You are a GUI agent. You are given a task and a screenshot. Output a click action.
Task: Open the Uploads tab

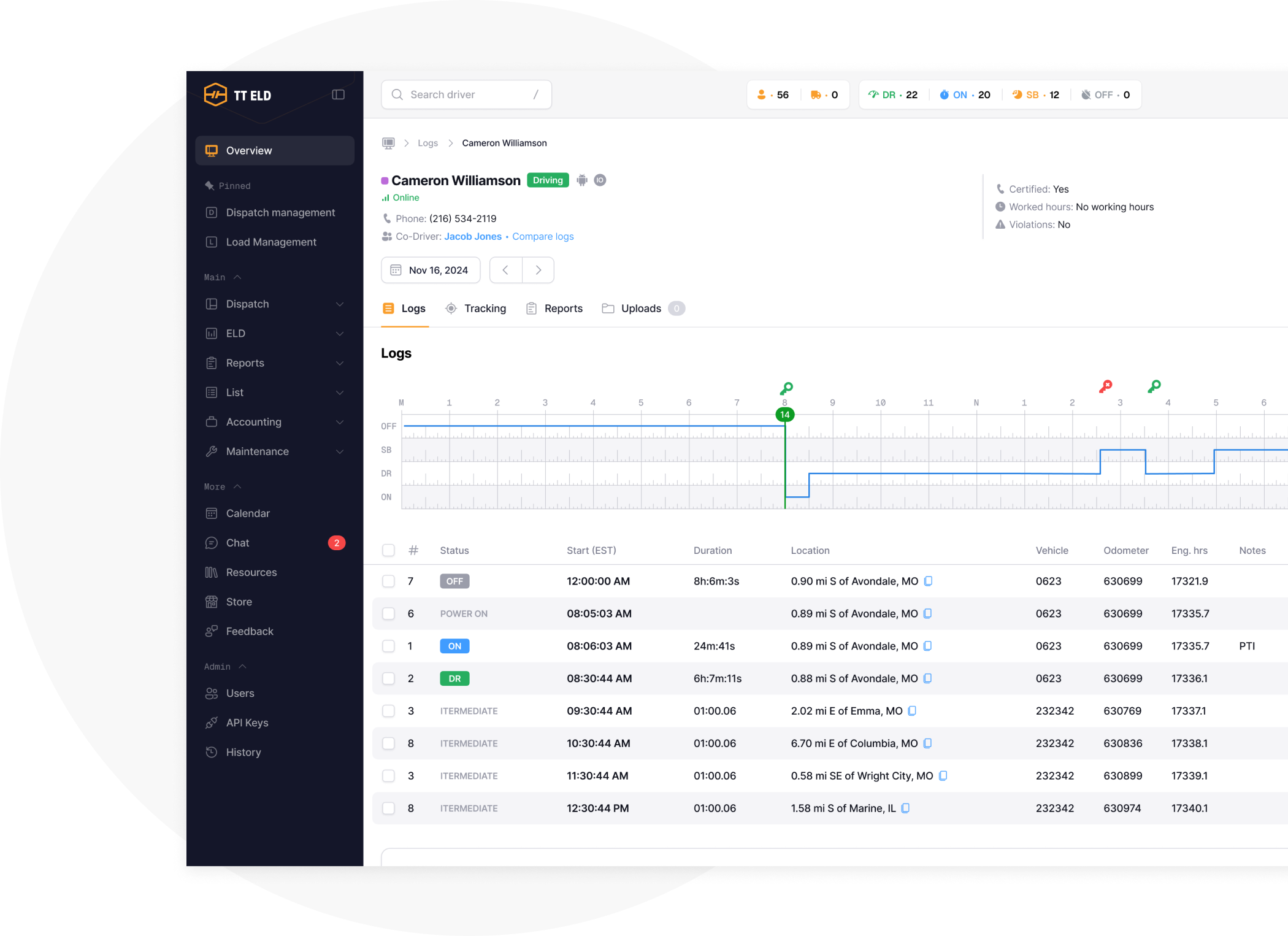[x=640, y=309]
